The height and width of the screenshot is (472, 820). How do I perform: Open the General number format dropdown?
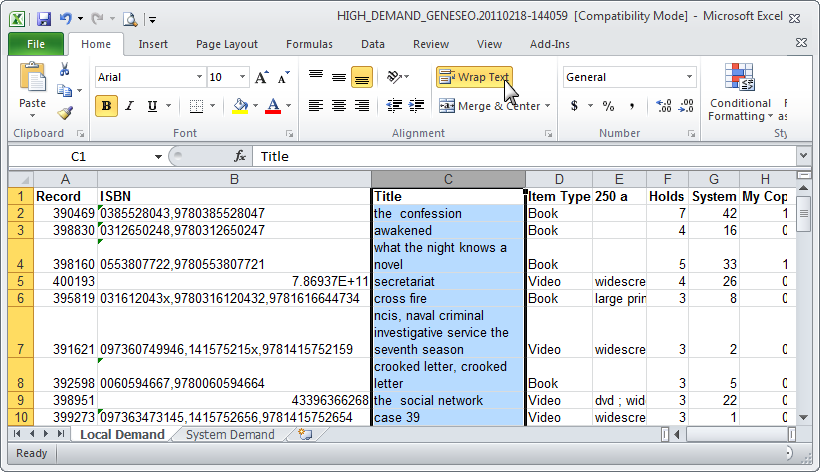click(689, 77)
